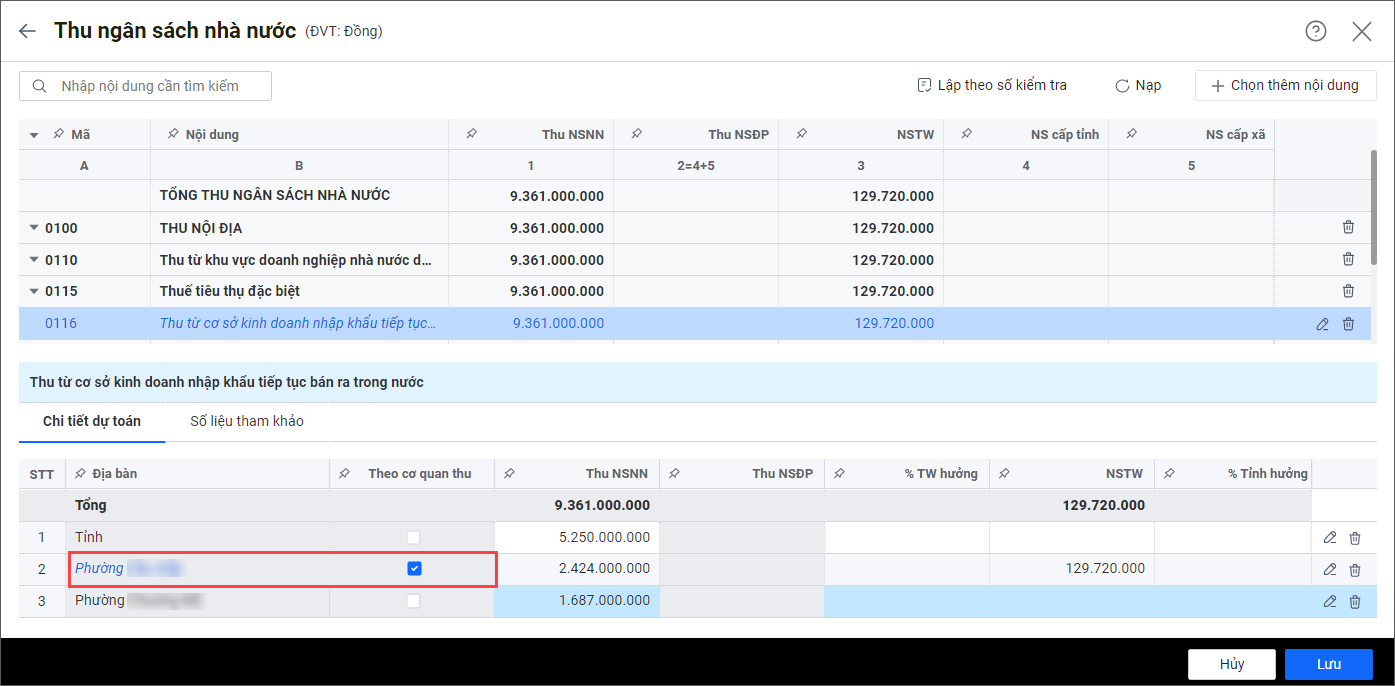Pin the Nội dung column

[x=173, y=134]
